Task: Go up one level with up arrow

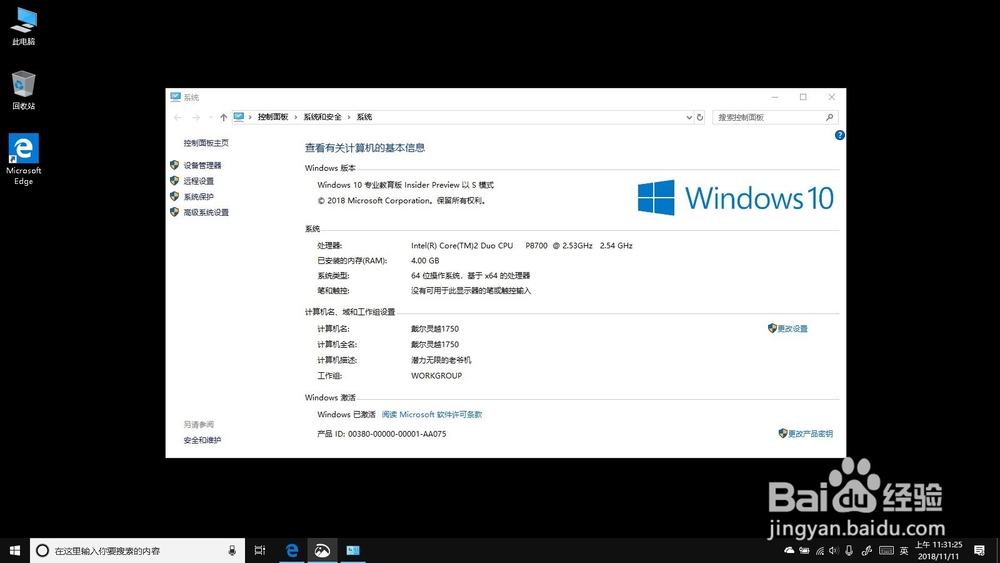Action: click(223, 117)
